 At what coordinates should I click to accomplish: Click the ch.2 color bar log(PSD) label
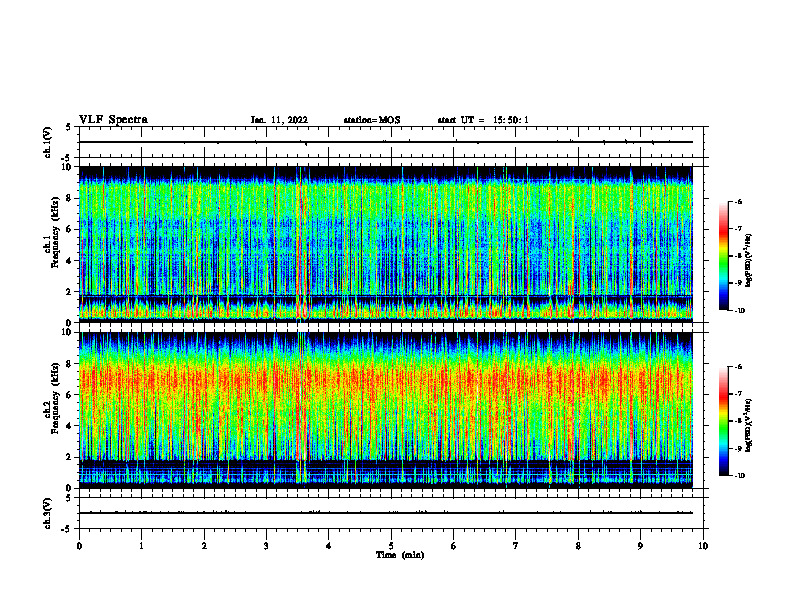749,425
